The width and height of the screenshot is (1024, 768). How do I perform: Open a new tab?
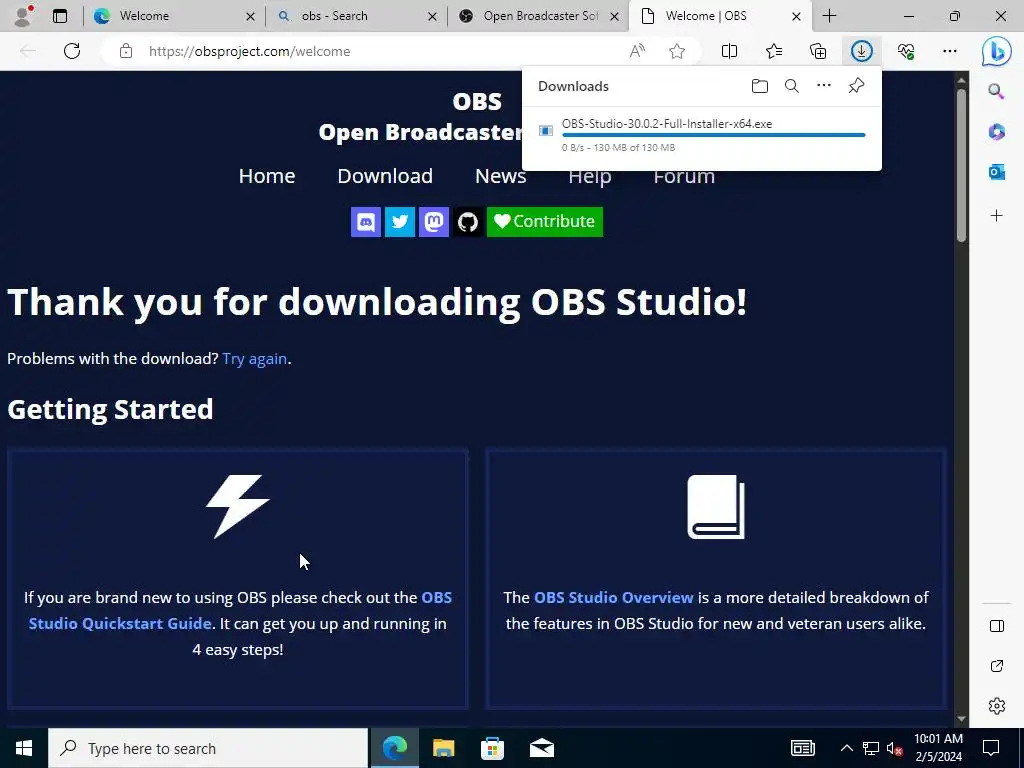[829, 16]
